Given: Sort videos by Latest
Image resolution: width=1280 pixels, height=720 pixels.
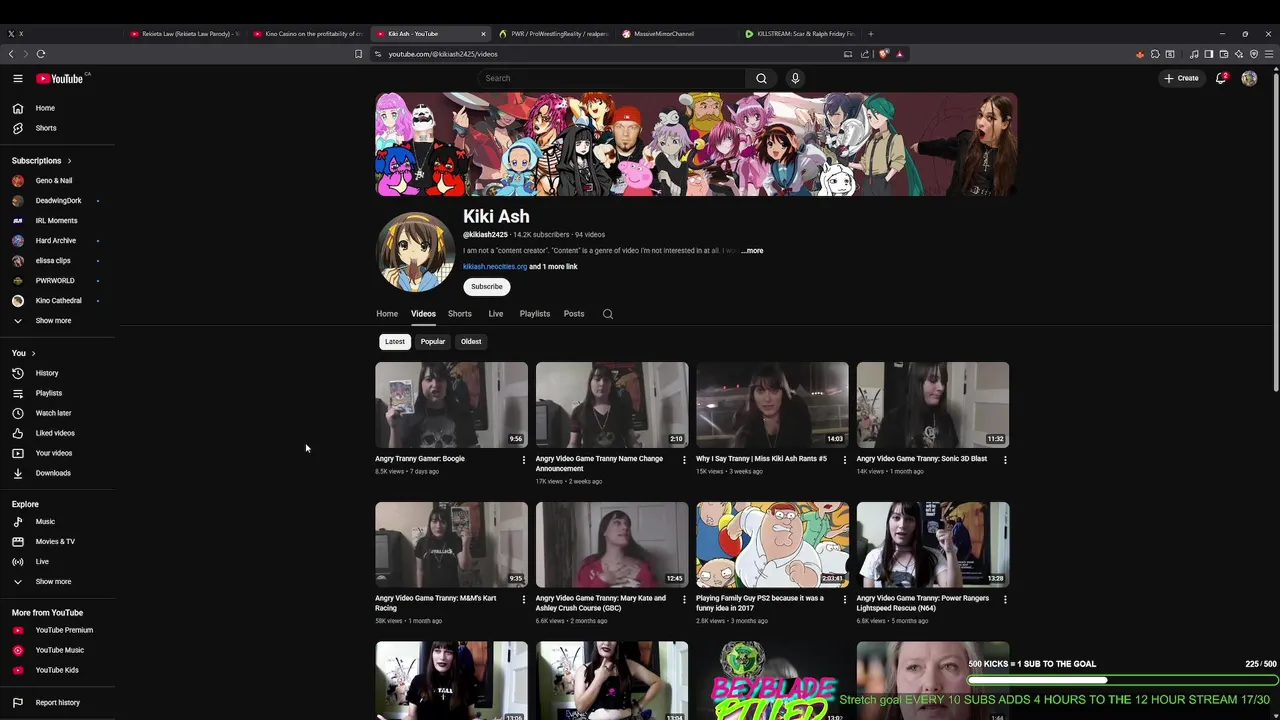Looking at the screenshot, I should (395, 342).
